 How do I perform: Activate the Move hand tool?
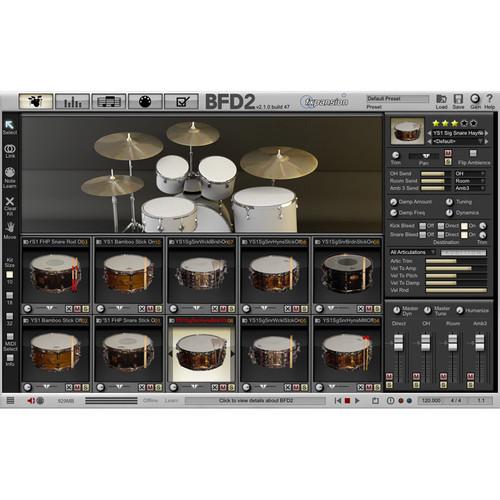[10, 227]
